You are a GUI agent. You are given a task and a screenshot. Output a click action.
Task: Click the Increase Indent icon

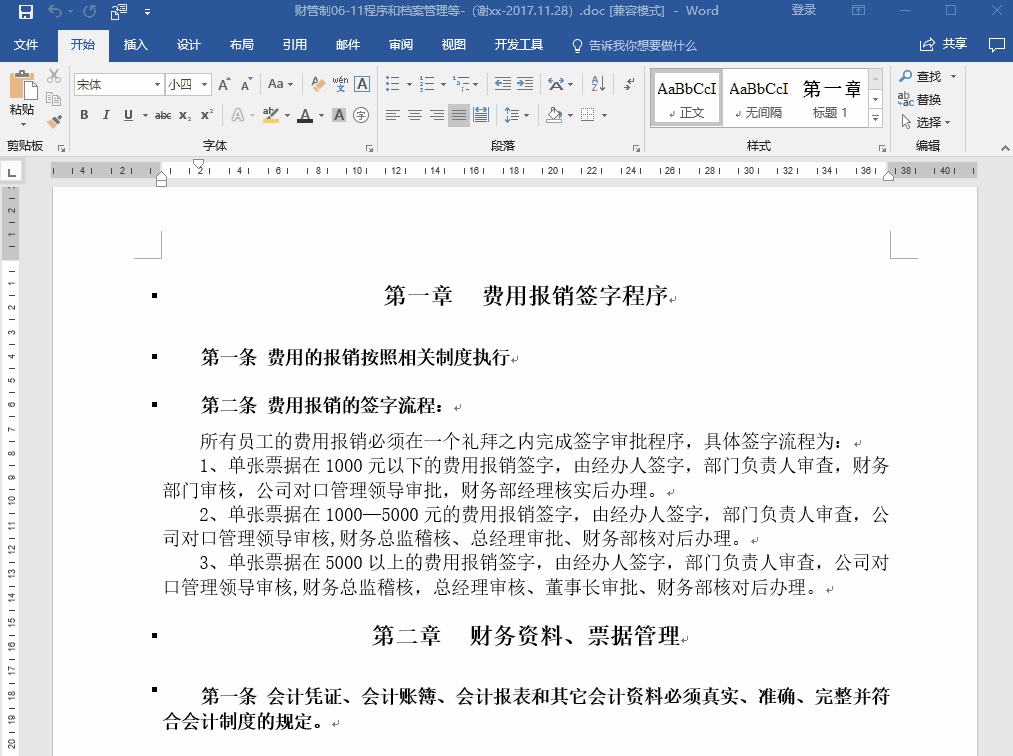[x=525, y=83]
